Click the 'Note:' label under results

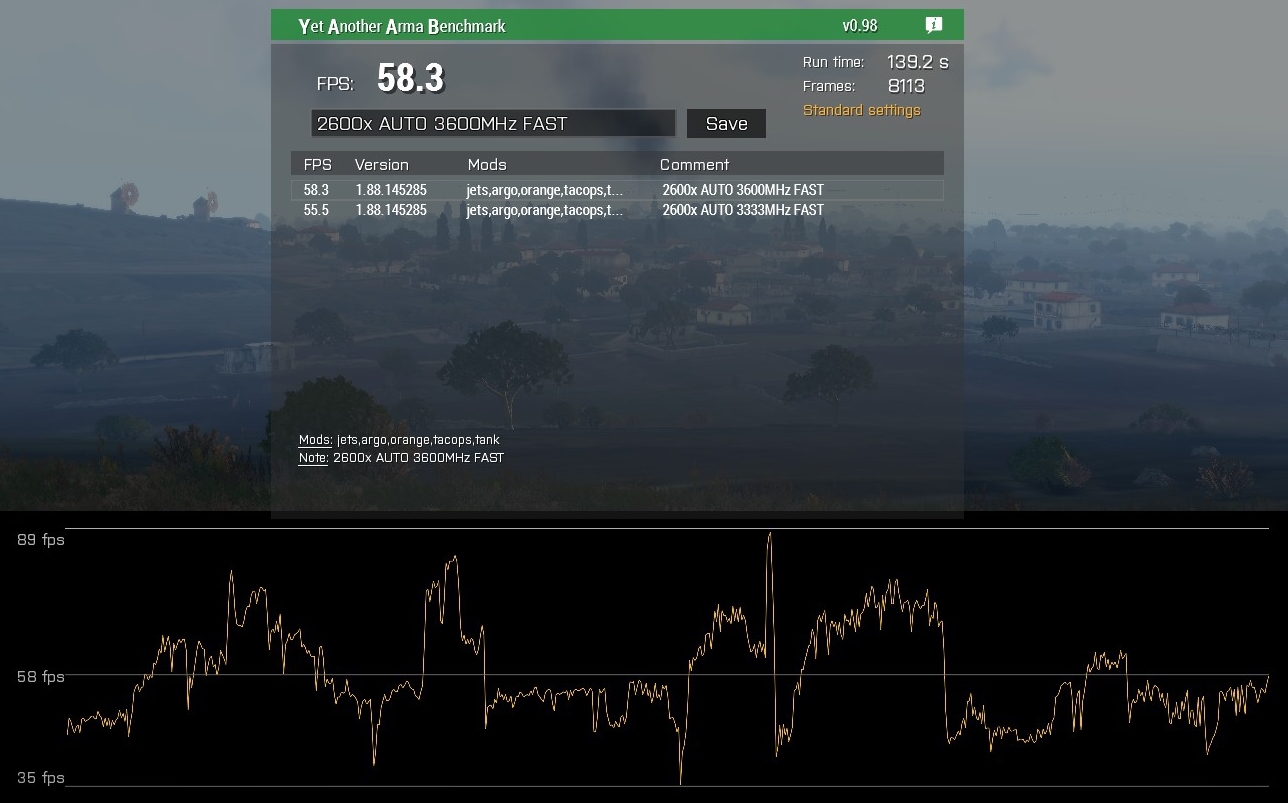click(x=313, y=458)
